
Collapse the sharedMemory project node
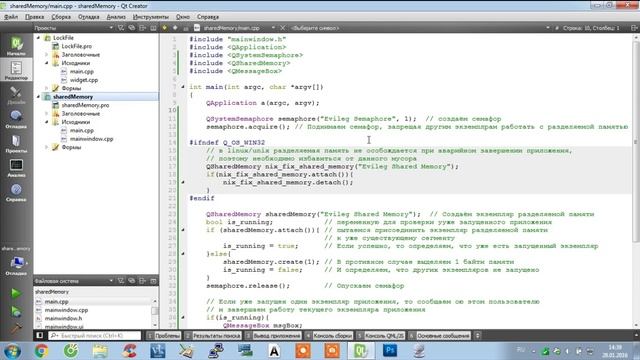click(x=39, y=97)
